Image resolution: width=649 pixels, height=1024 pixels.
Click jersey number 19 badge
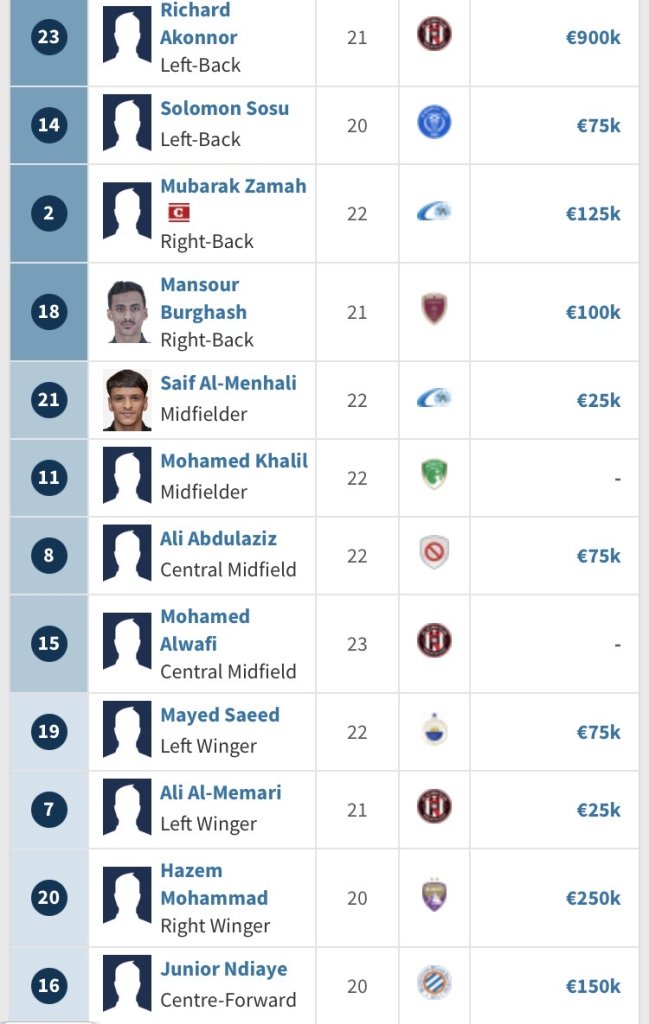pos(48,731)
